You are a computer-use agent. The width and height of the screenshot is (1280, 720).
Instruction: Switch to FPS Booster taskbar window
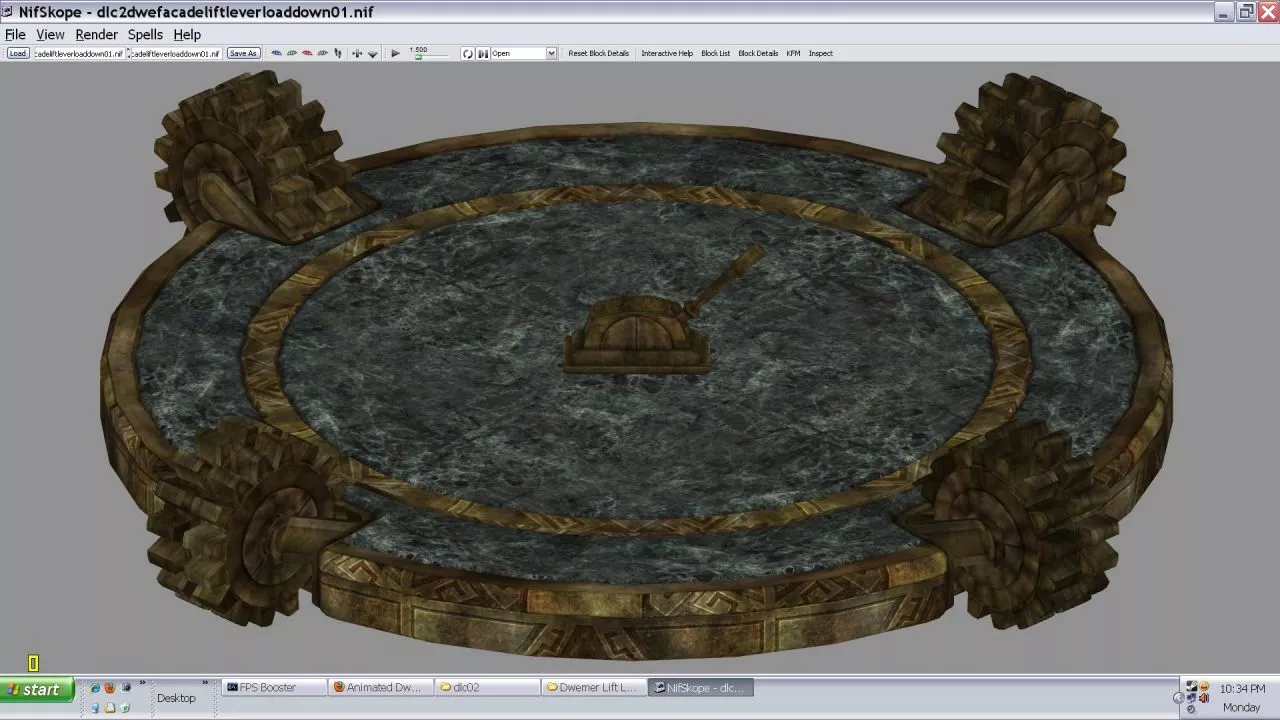pyautogui.click(x=274, y=687)
